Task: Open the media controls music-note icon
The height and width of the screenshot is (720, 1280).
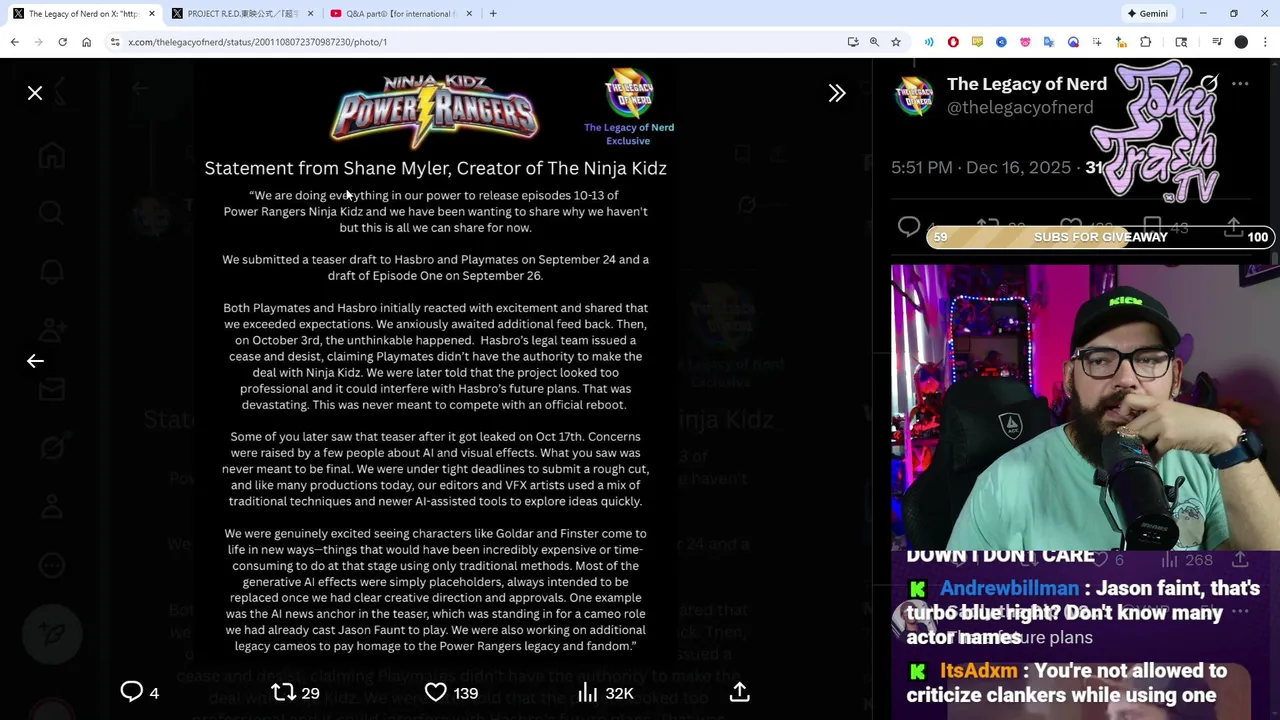Action: (x=1217, y=42)
